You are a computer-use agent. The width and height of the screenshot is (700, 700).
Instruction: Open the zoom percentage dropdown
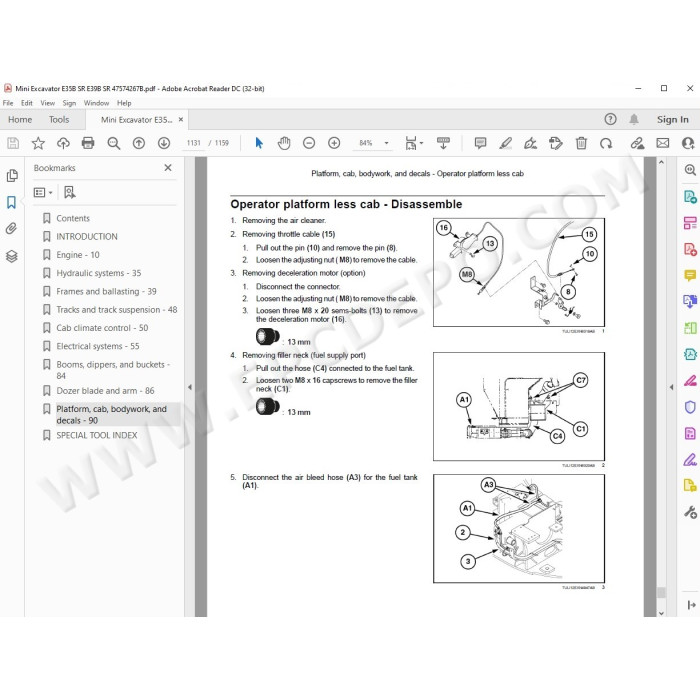click(x=387, y=143)
